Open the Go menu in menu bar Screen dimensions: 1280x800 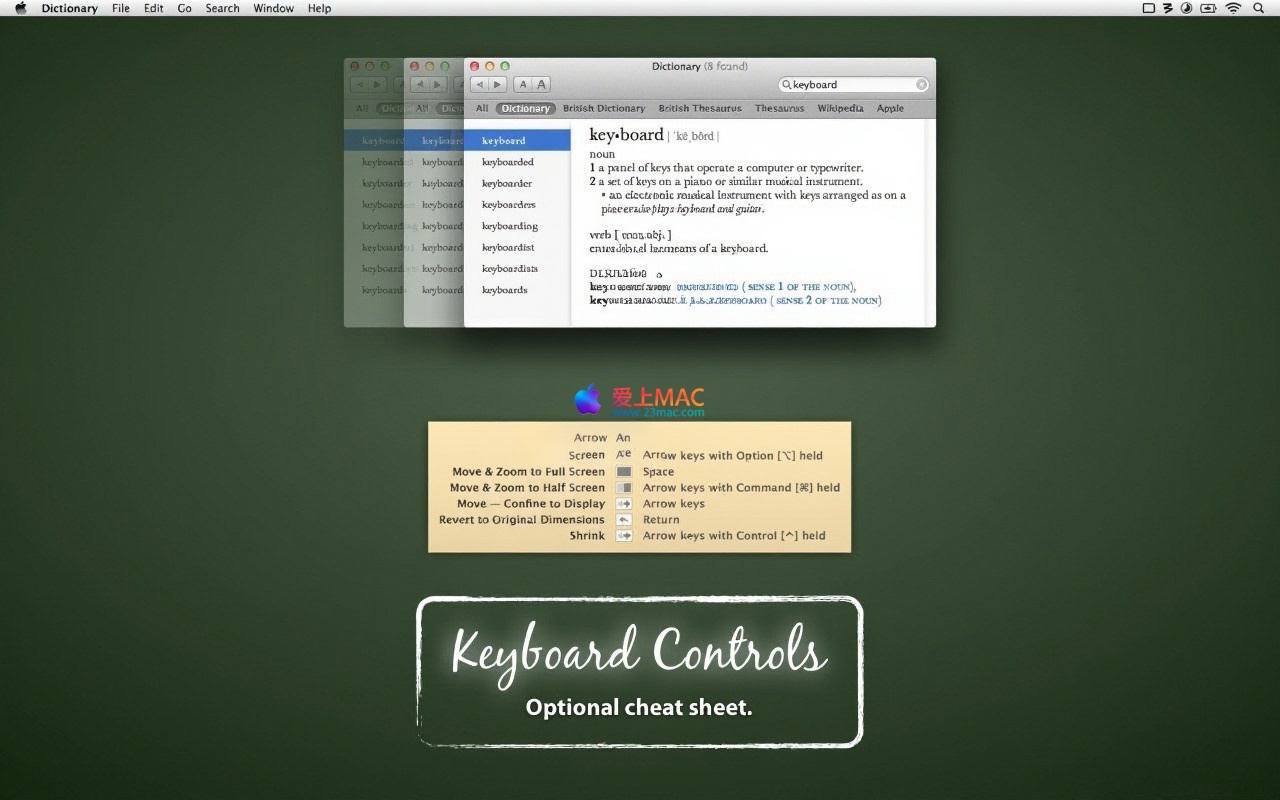185,8
